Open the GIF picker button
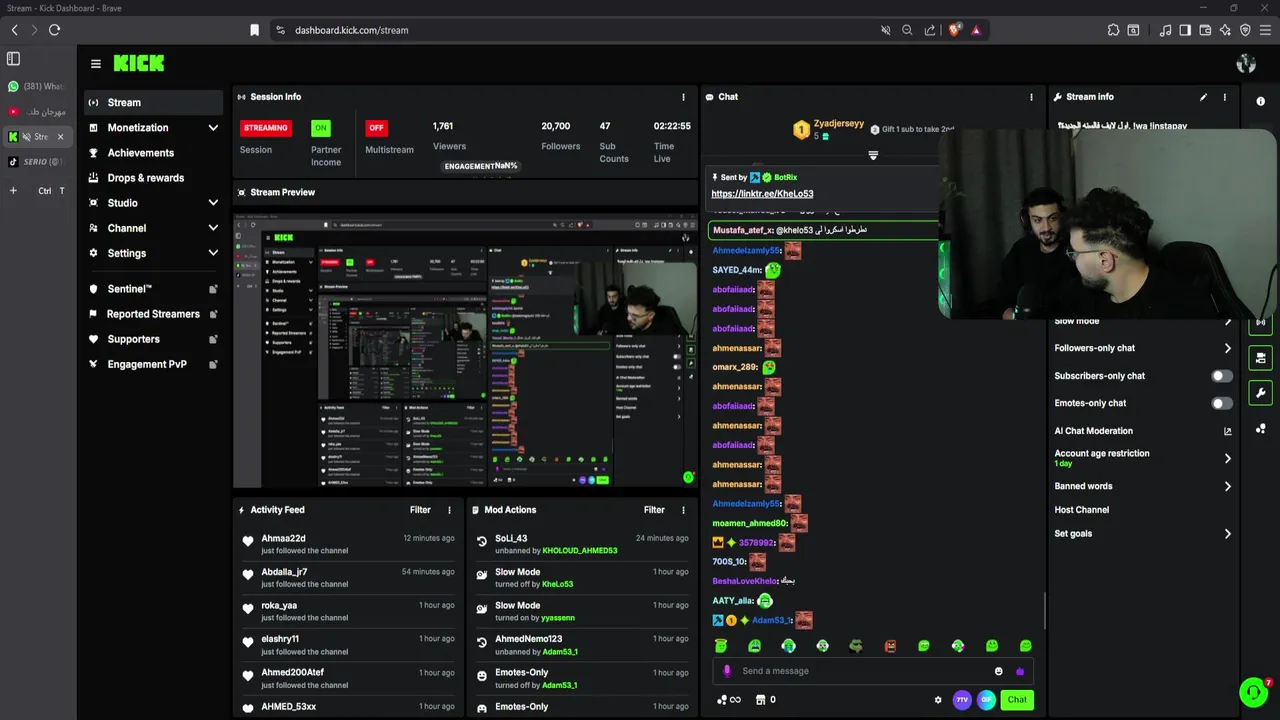1280x720 pixels. [x=986, y=700]
